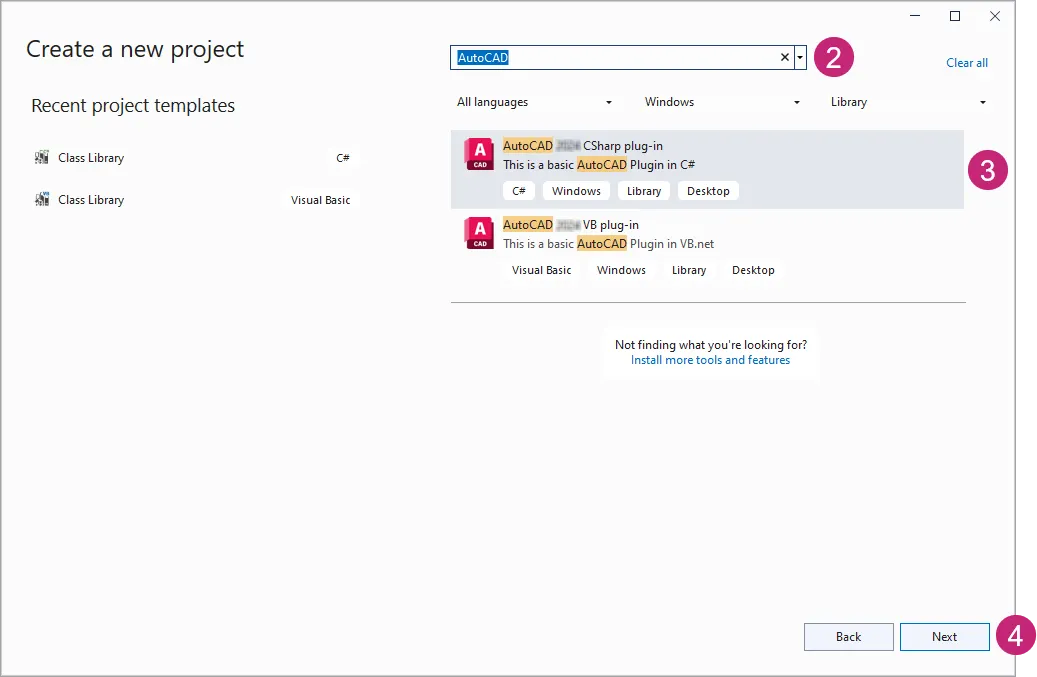Open the Windows platform filter dropdown
The image size is (1037, 677).
pos(722,102)
